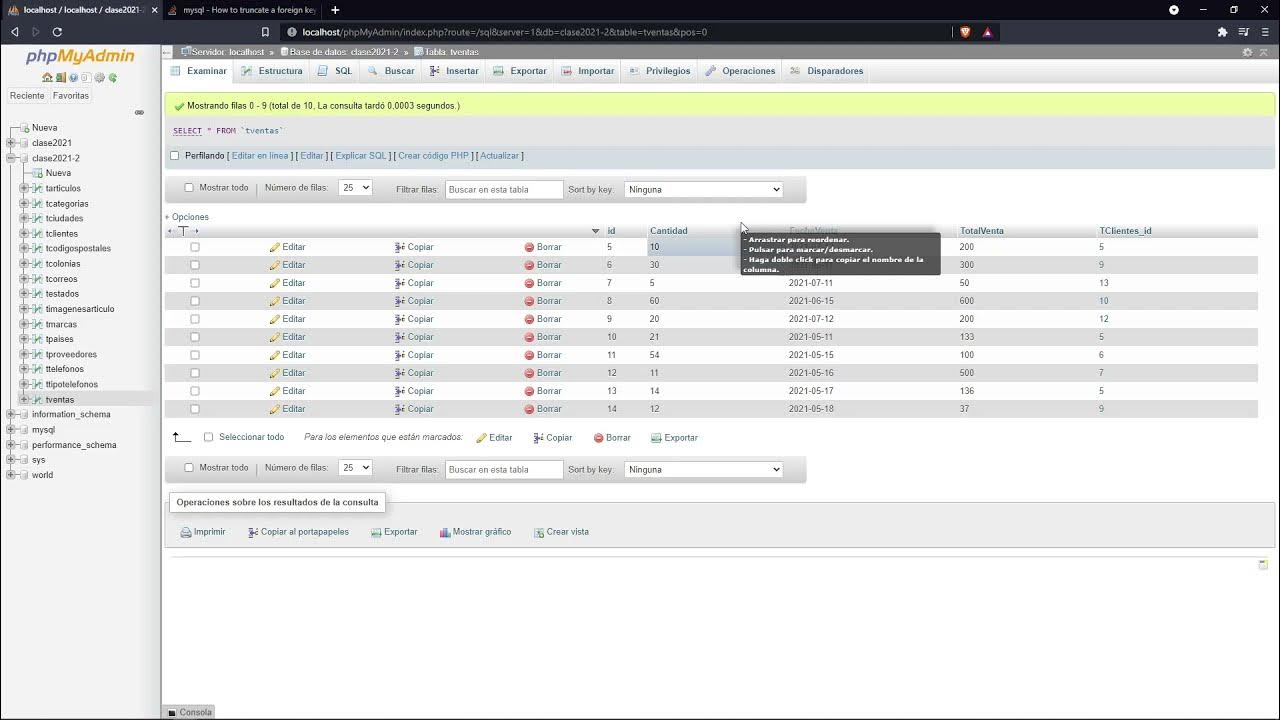Select tclientes table in the tree

[x=62, y=234]
